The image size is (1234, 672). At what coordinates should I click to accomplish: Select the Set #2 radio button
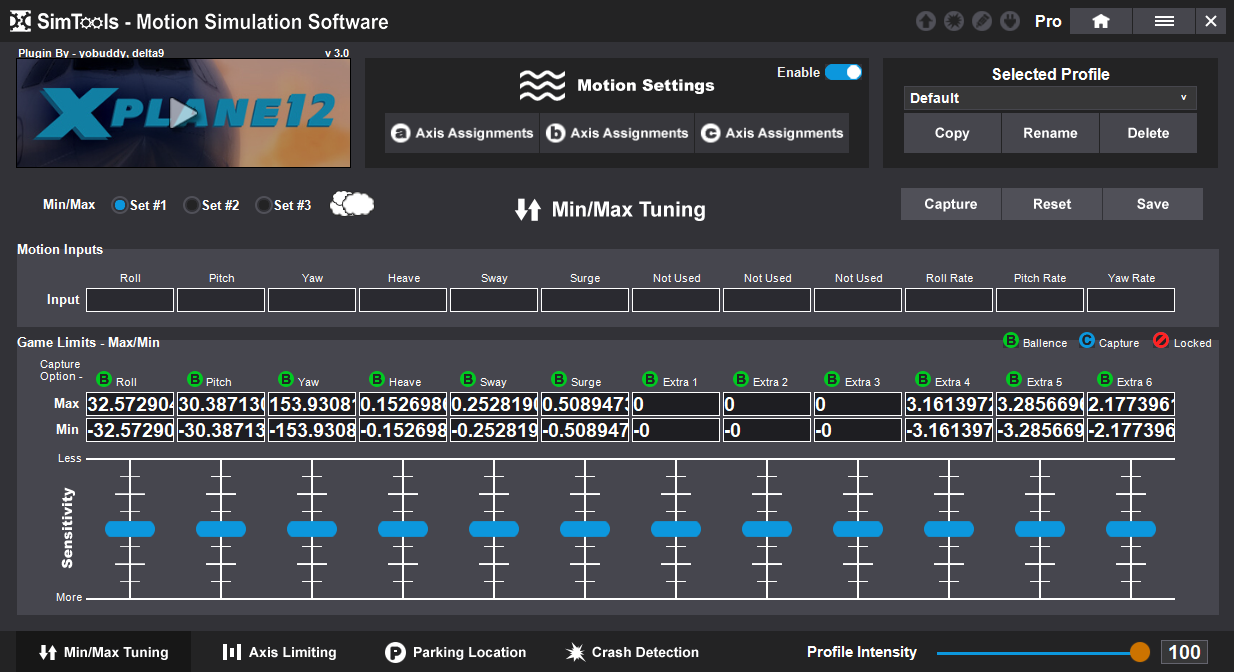pyautogui.click(x=190, y=205)
